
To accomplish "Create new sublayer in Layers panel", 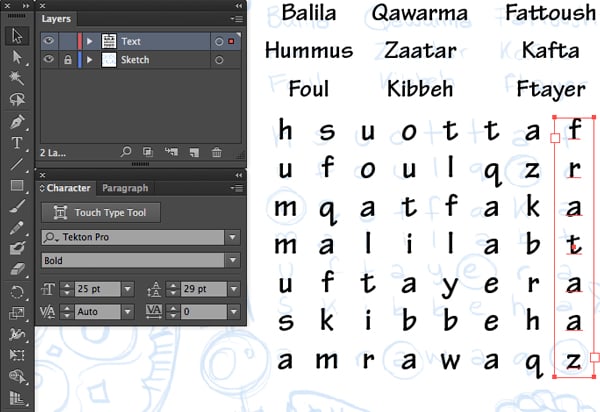I will click(x=171, y=152).
